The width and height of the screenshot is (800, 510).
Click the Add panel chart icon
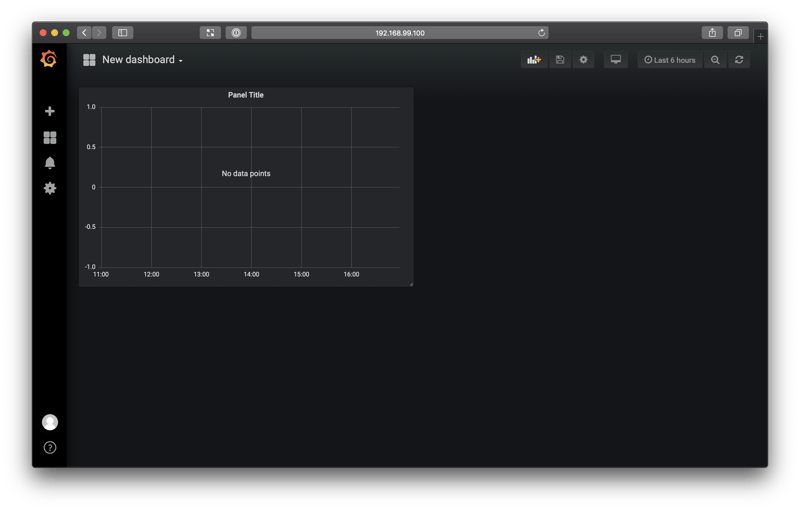pyautogui.click(x=534, y=60)
